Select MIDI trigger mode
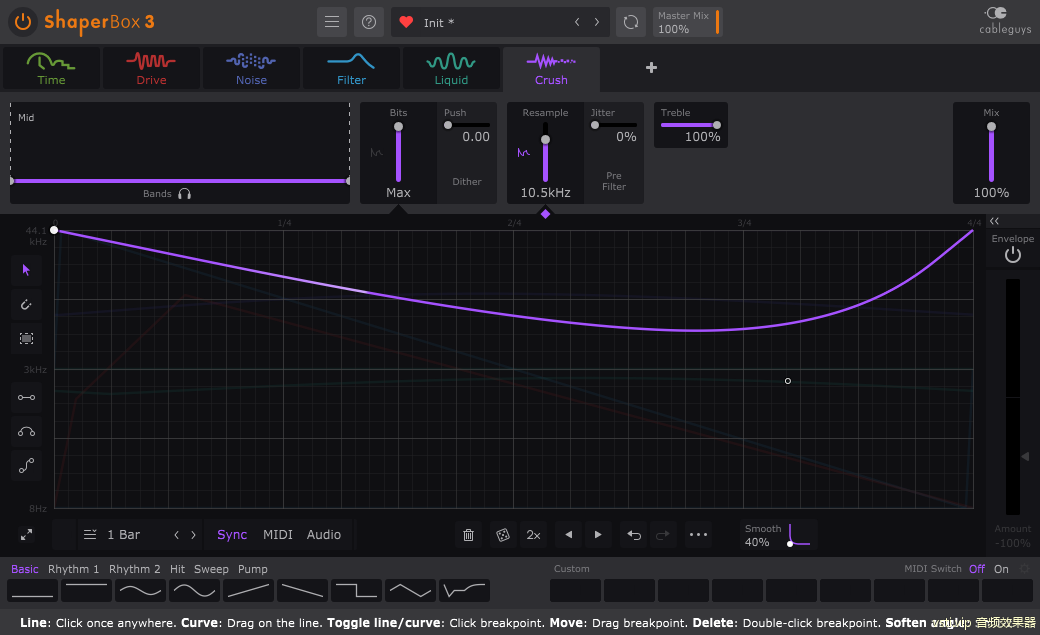Viewport: 1040px width, 635px height. (x=278, y=535)
